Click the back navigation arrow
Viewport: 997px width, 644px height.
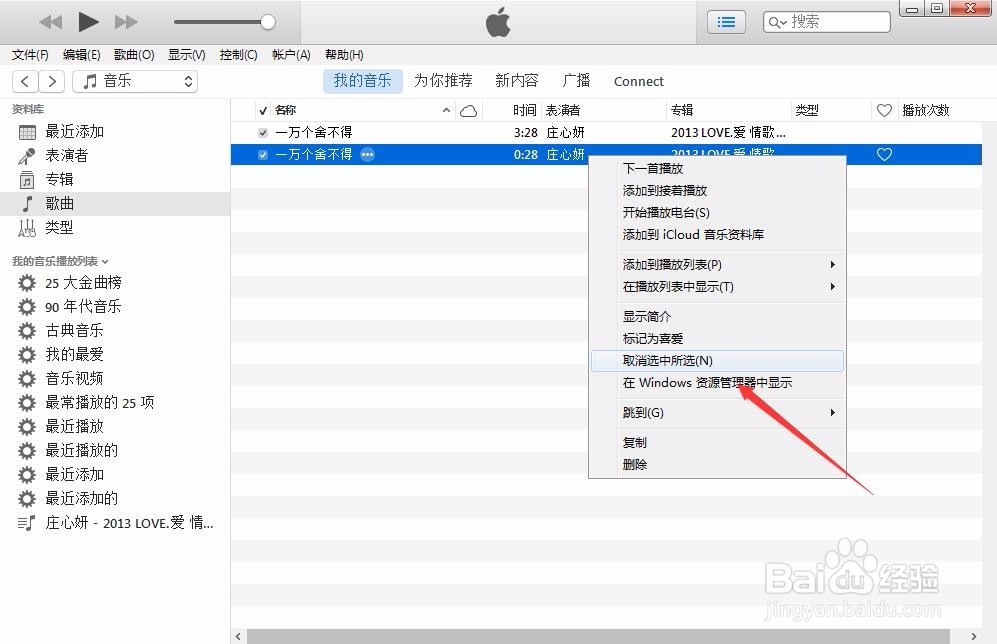tap(25, 81)
